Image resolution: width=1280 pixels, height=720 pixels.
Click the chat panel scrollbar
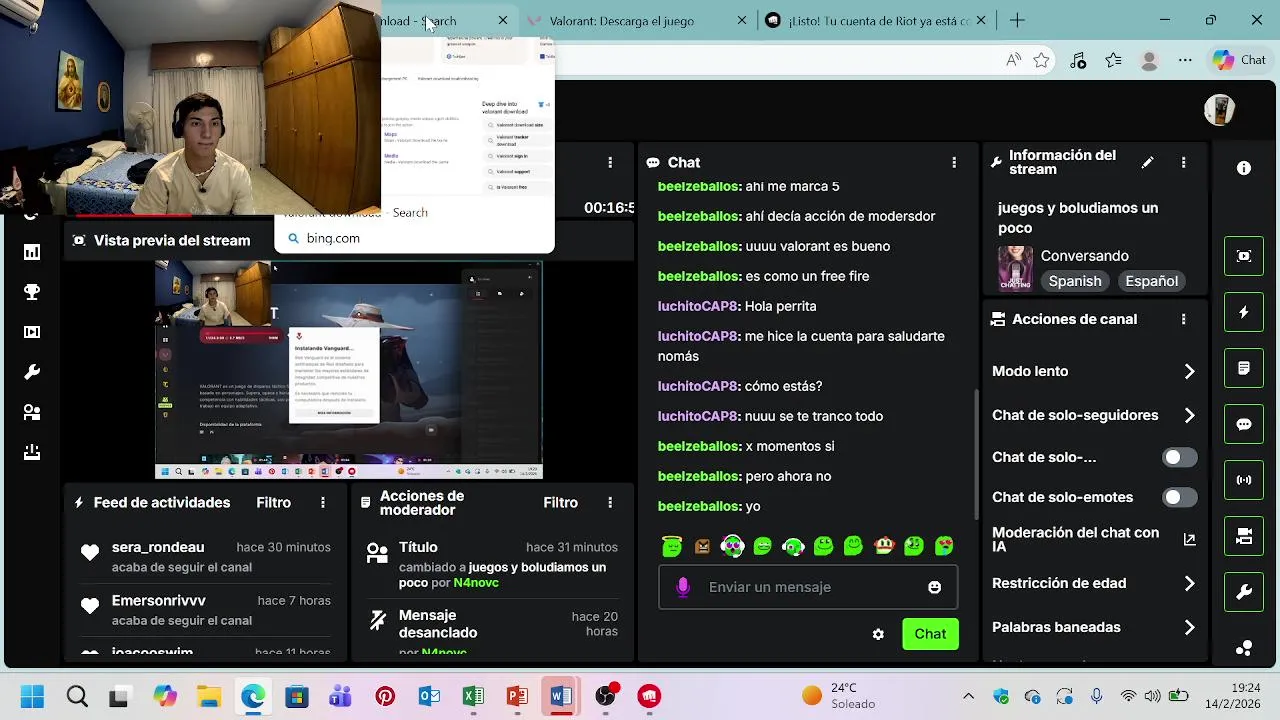click(x=977, y=455)
